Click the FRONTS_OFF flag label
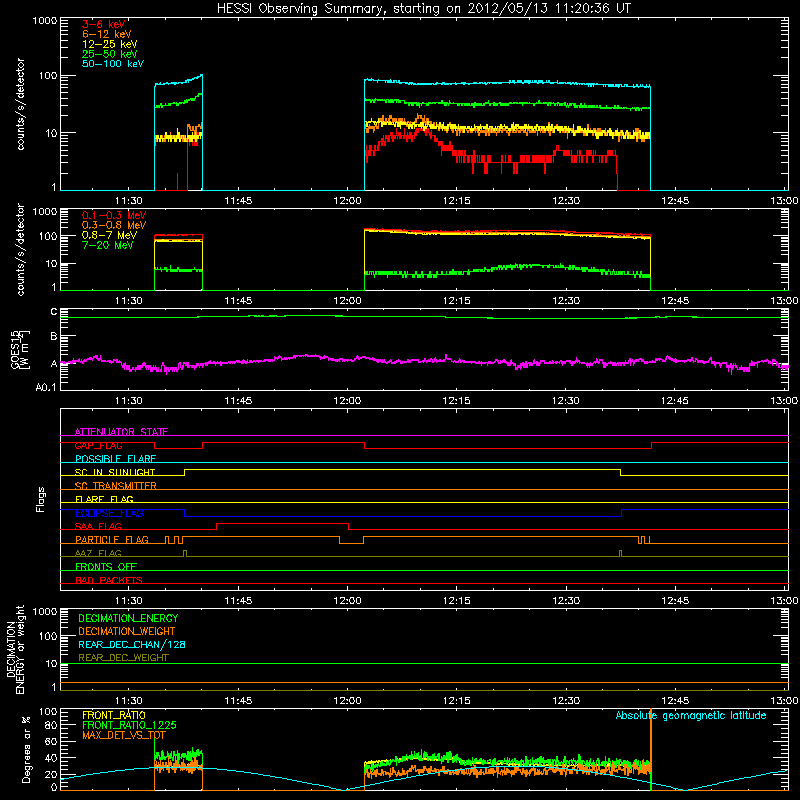Screen dimensions: 800x800 coord(106,566)
